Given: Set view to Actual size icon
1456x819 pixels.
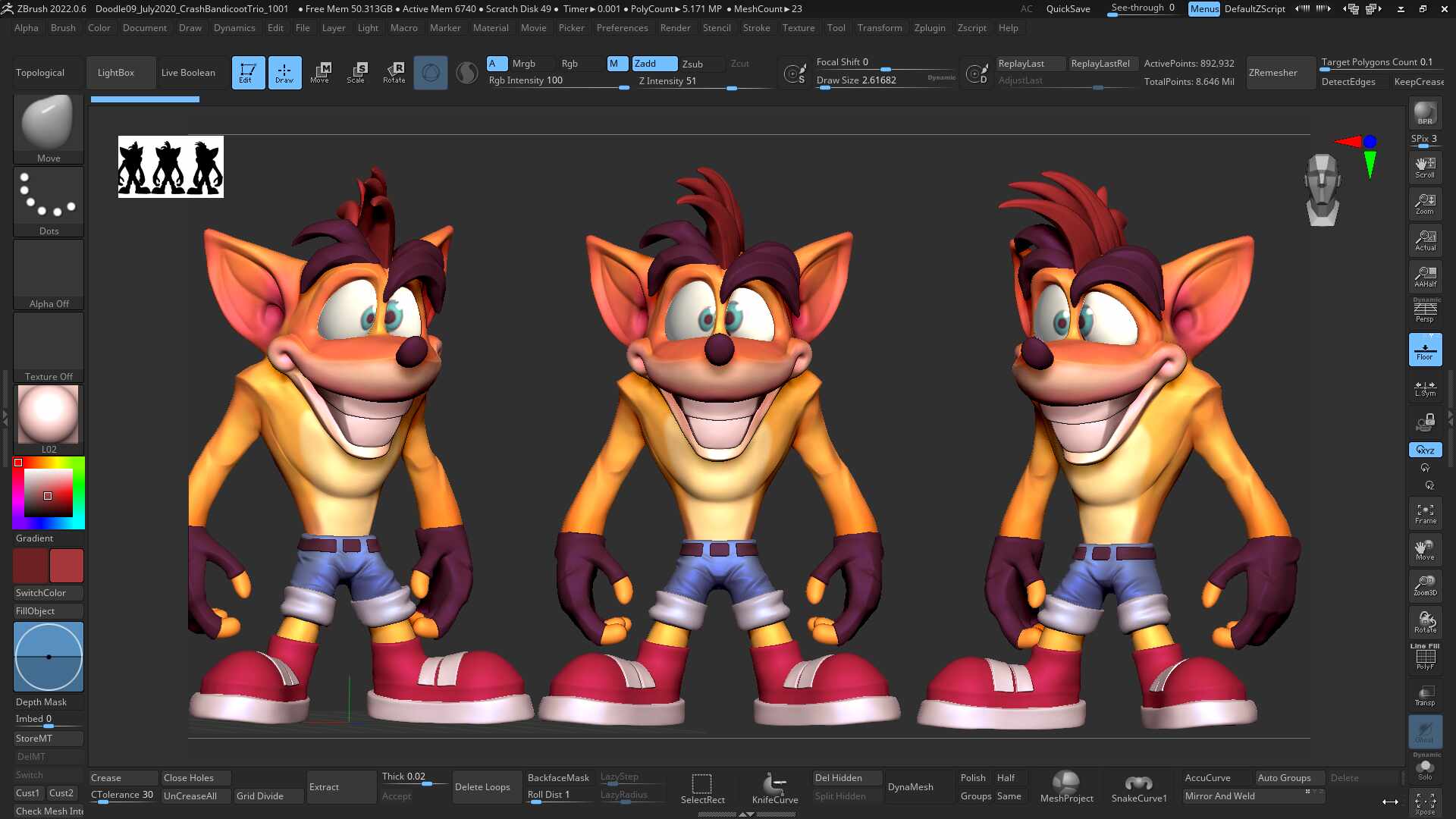Looking at the screenshot, I should pos(1425,240).
